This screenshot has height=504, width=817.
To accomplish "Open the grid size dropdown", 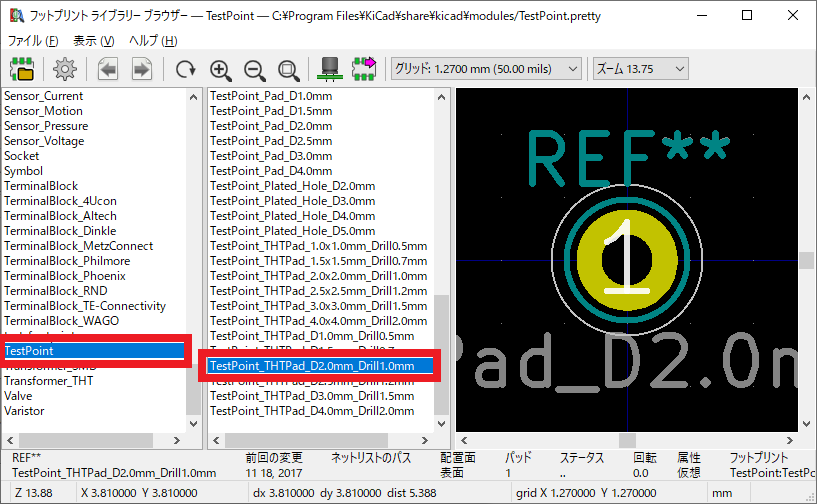I will 486,68.
